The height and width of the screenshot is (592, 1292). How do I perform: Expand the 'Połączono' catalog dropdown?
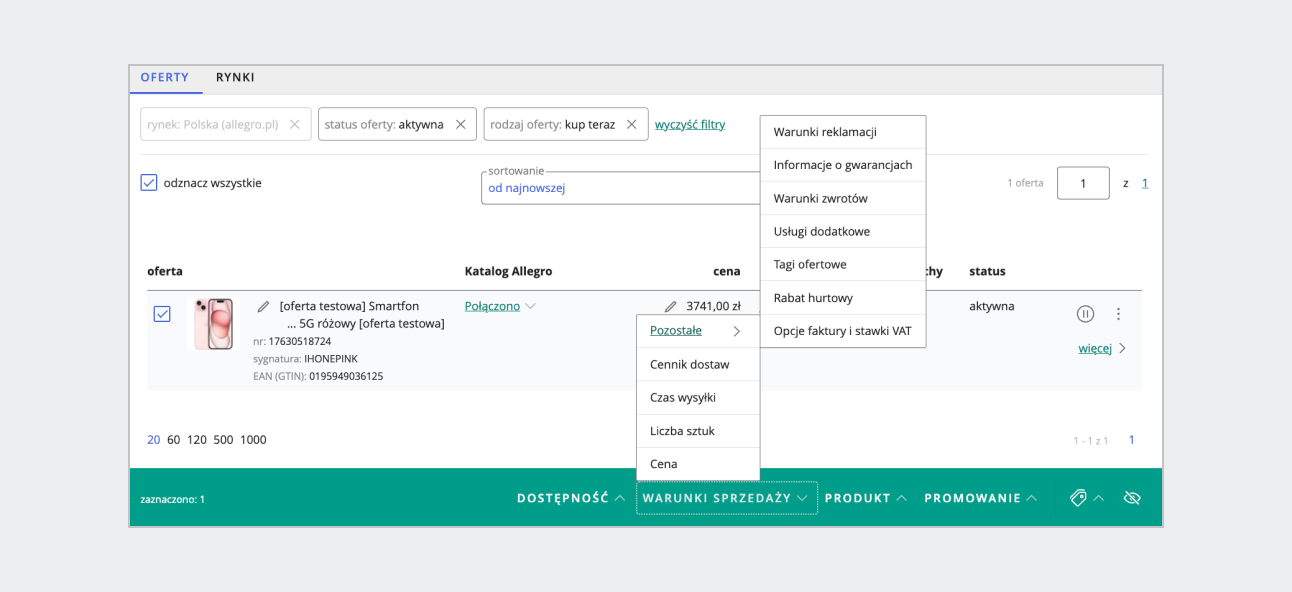pyautogui.click(x=500, y=306)
